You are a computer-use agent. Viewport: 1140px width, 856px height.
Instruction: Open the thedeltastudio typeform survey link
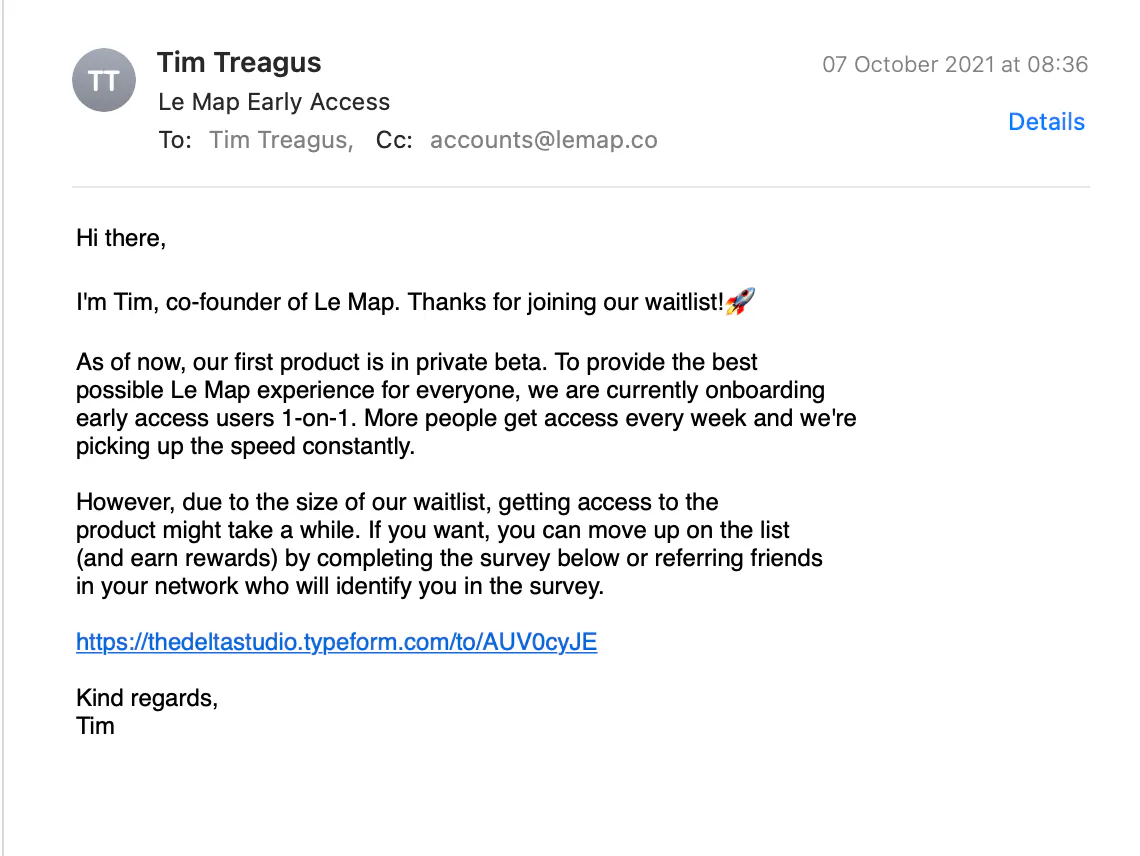(x=336, y=642)
